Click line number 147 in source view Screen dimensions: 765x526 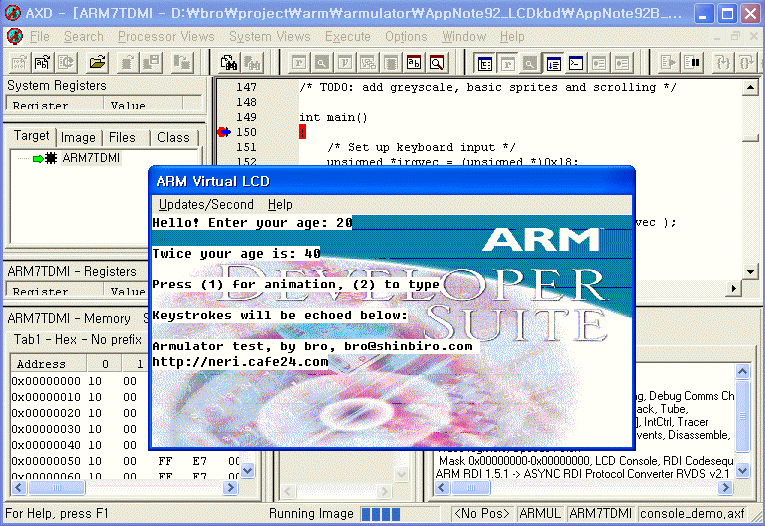[x=246, y=87]
